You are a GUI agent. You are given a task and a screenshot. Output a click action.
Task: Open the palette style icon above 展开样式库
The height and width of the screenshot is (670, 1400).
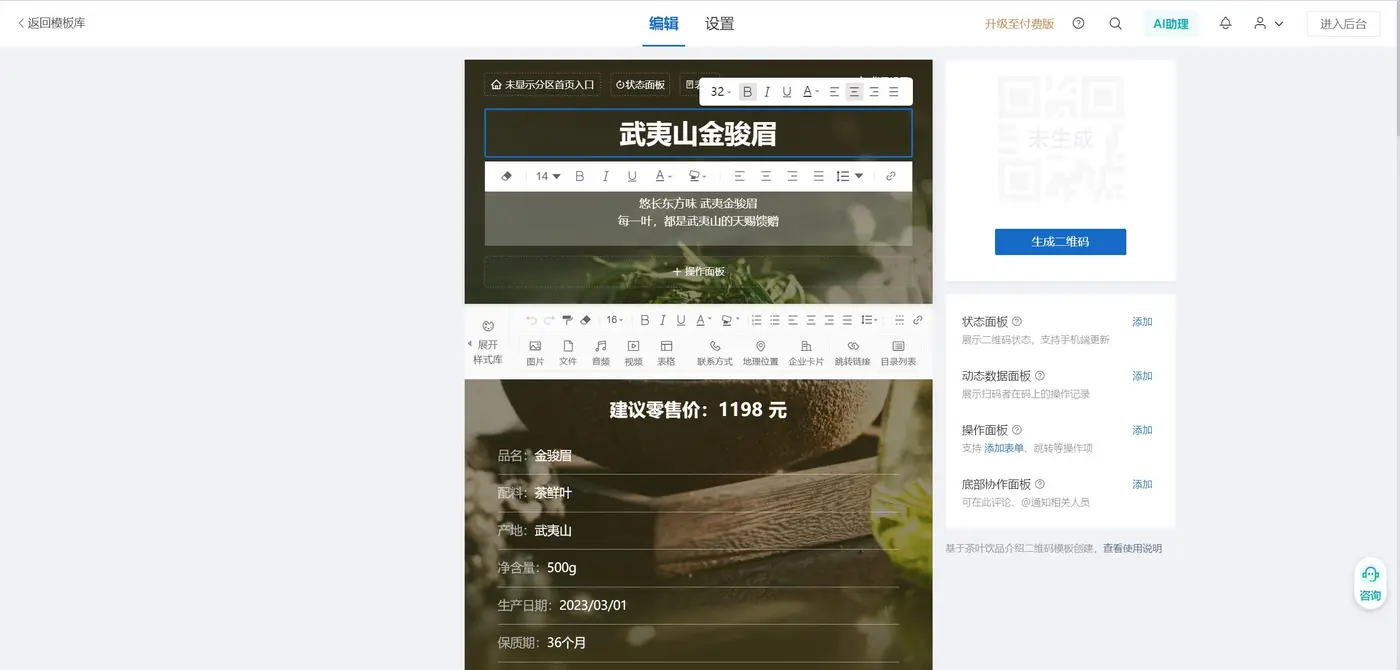(x=488, y=326)
